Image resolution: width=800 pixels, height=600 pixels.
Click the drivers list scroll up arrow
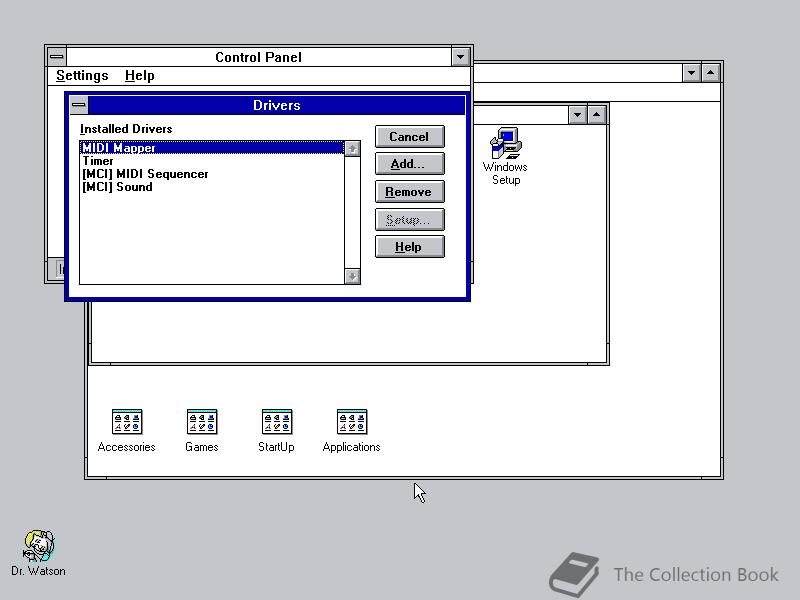[352, 149]
